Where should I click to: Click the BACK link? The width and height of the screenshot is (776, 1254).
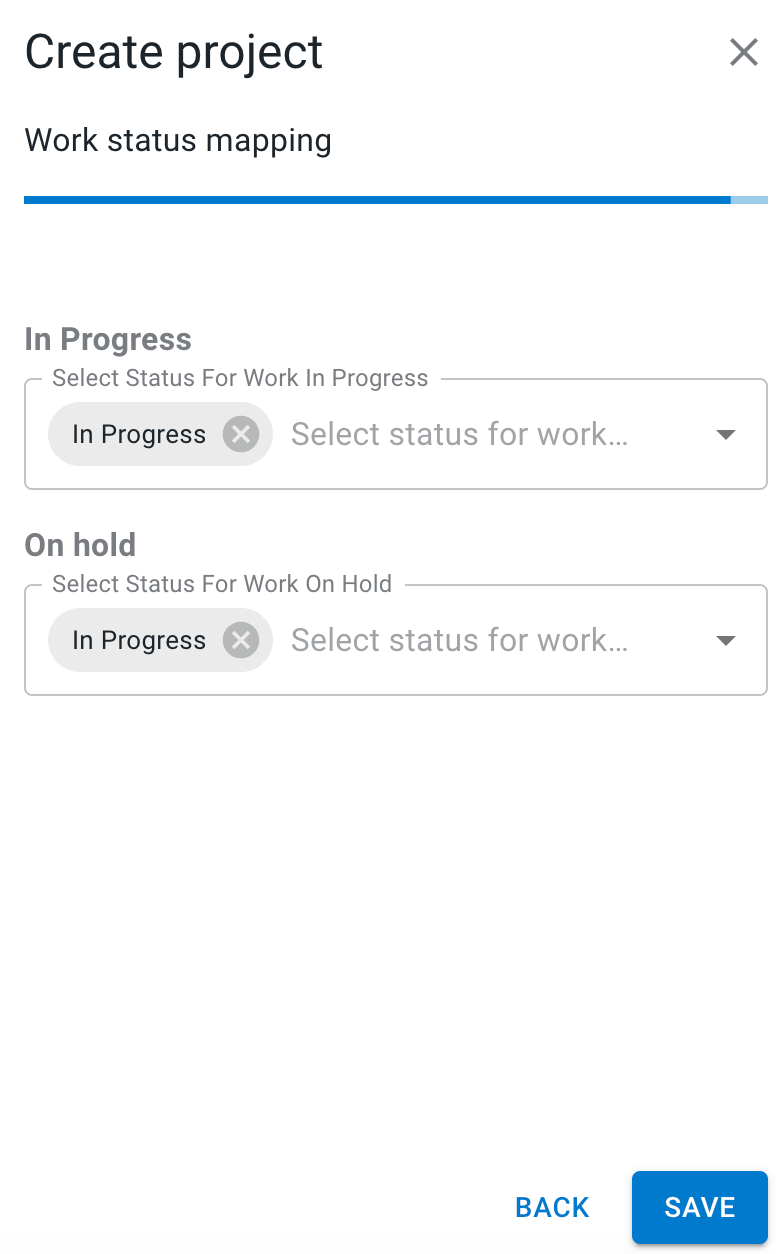[x=551, y=1207]
